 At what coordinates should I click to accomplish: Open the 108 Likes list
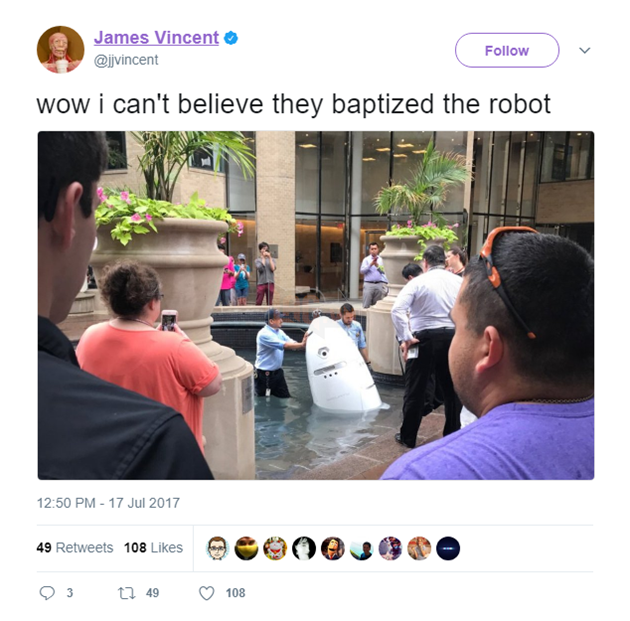(153, 547)
